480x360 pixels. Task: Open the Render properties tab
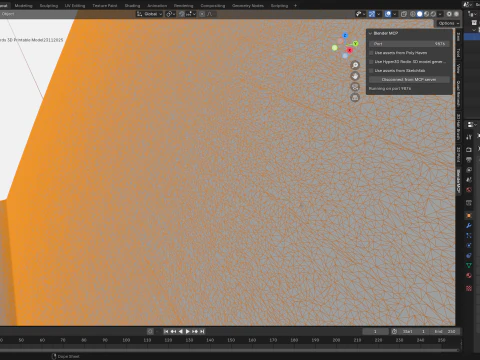[x=469, y=149]
